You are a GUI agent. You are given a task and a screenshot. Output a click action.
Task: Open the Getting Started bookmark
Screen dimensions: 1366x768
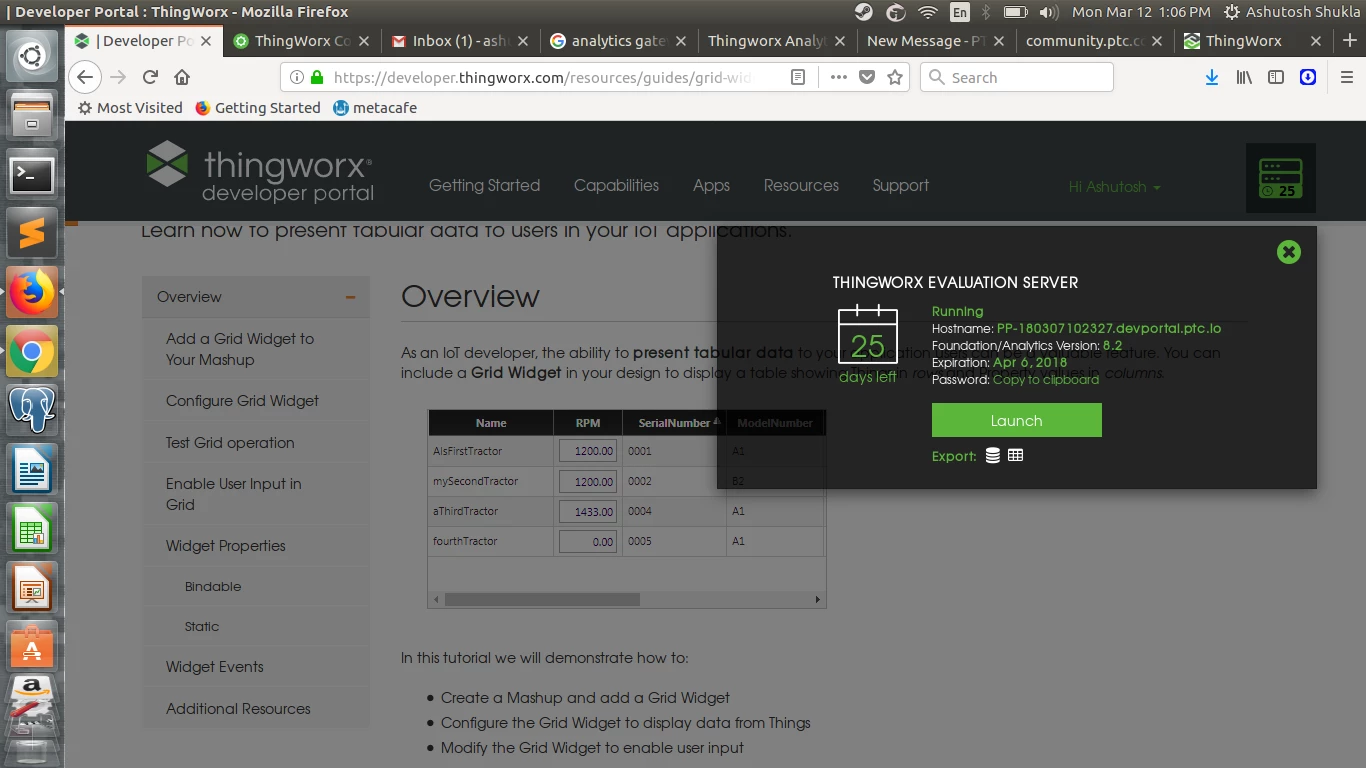coord(258,108)
